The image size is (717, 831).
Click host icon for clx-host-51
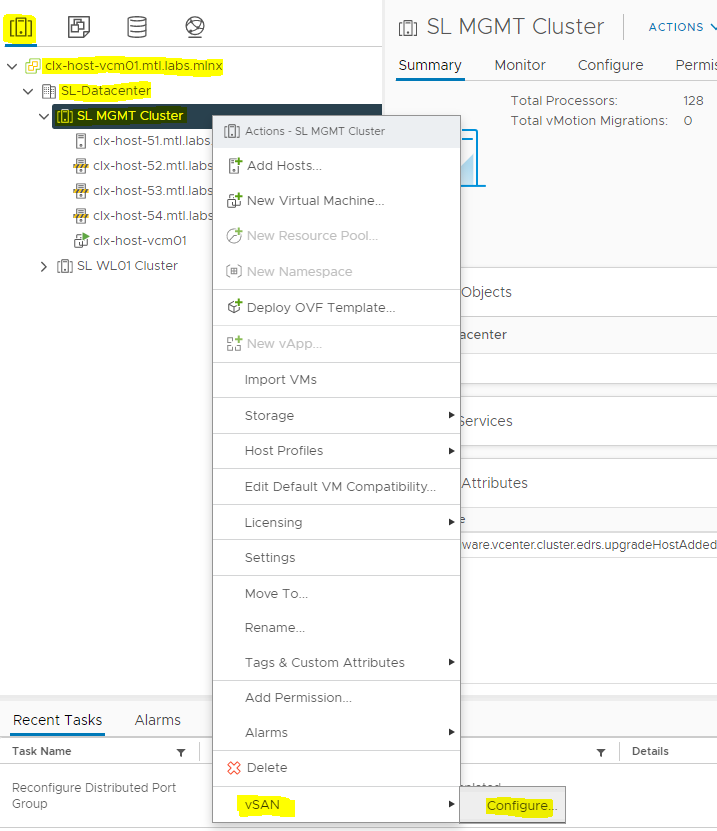point(81,141)
